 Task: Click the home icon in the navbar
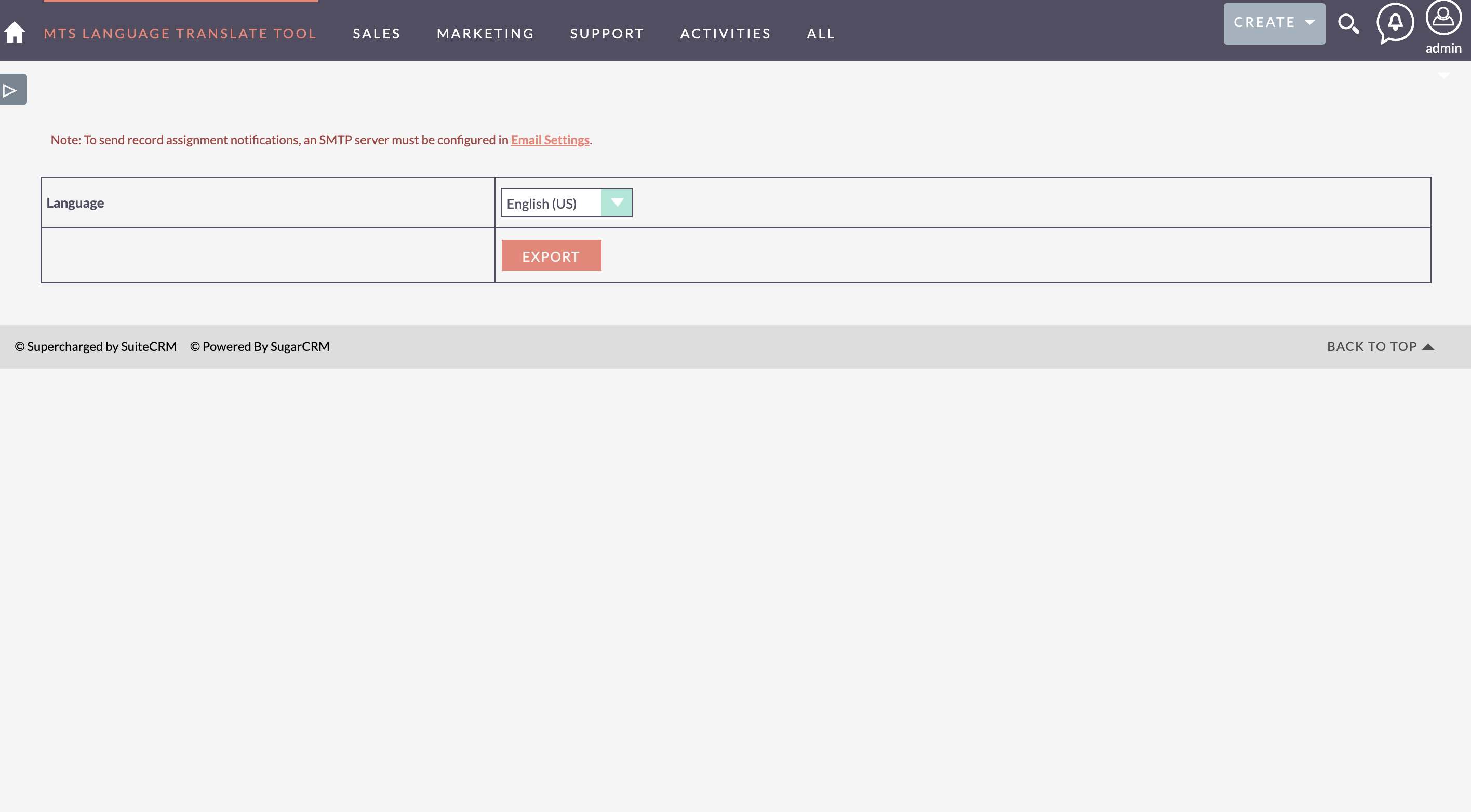coord(14,33)
